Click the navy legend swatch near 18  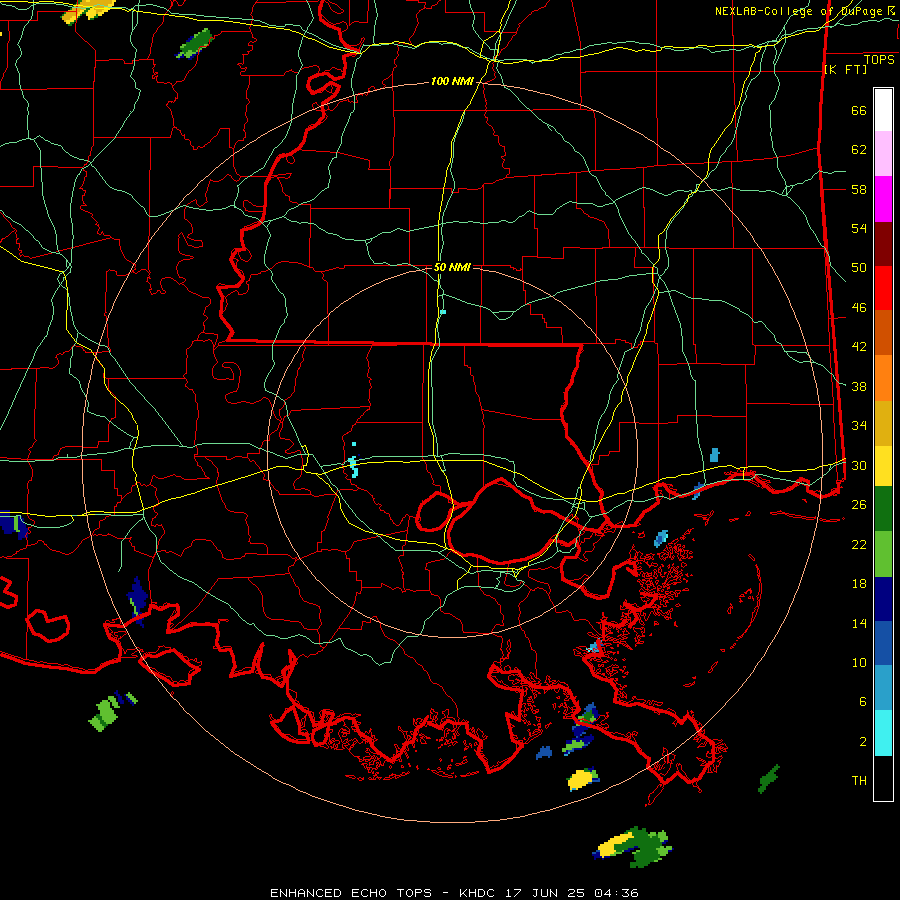[883, 599]
